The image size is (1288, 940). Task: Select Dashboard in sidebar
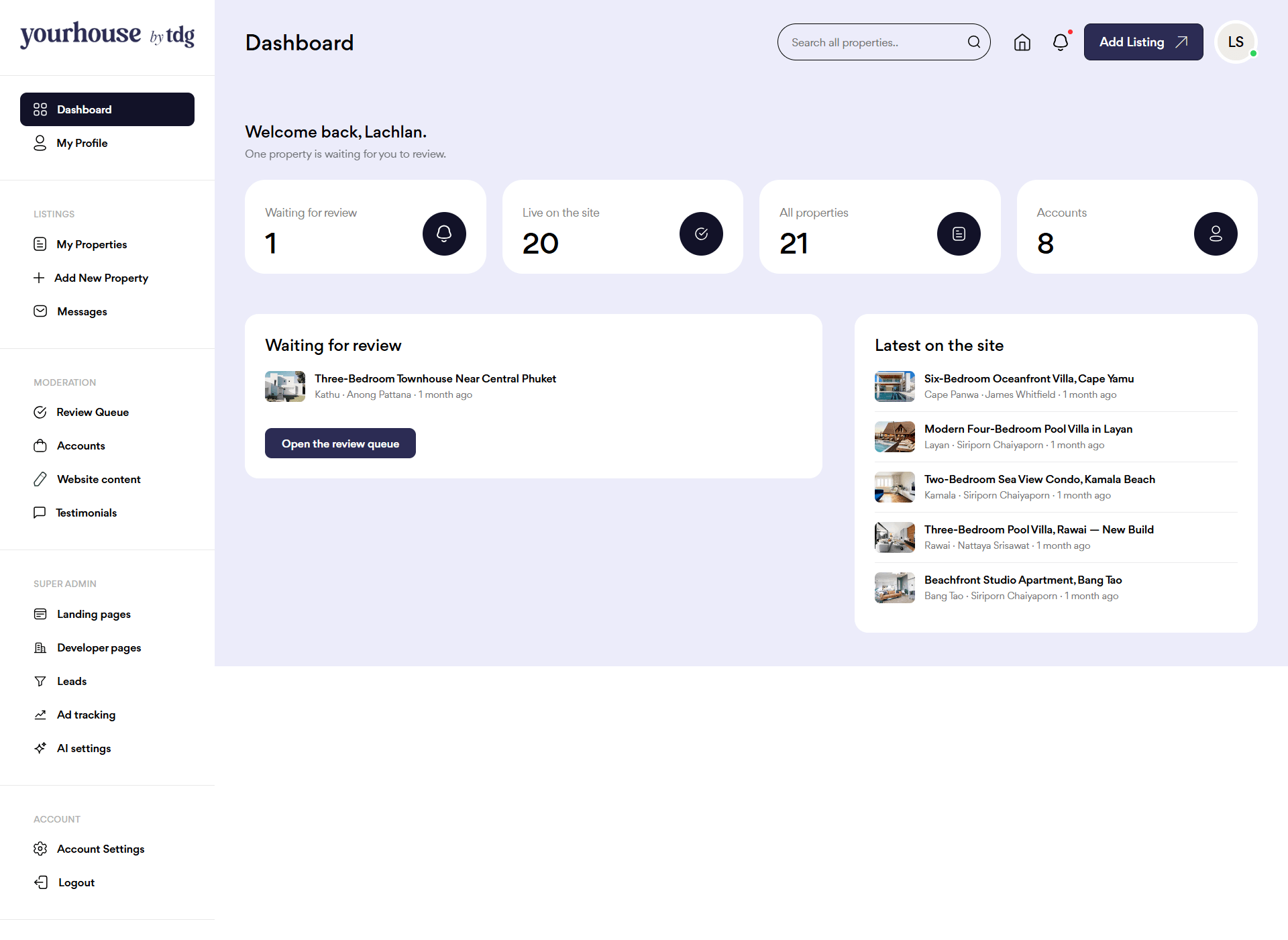point(107,109)
